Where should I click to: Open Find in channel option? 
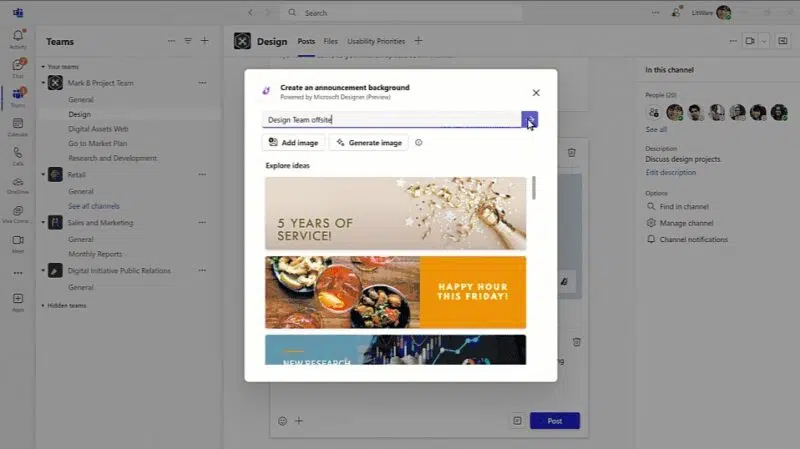678,207
